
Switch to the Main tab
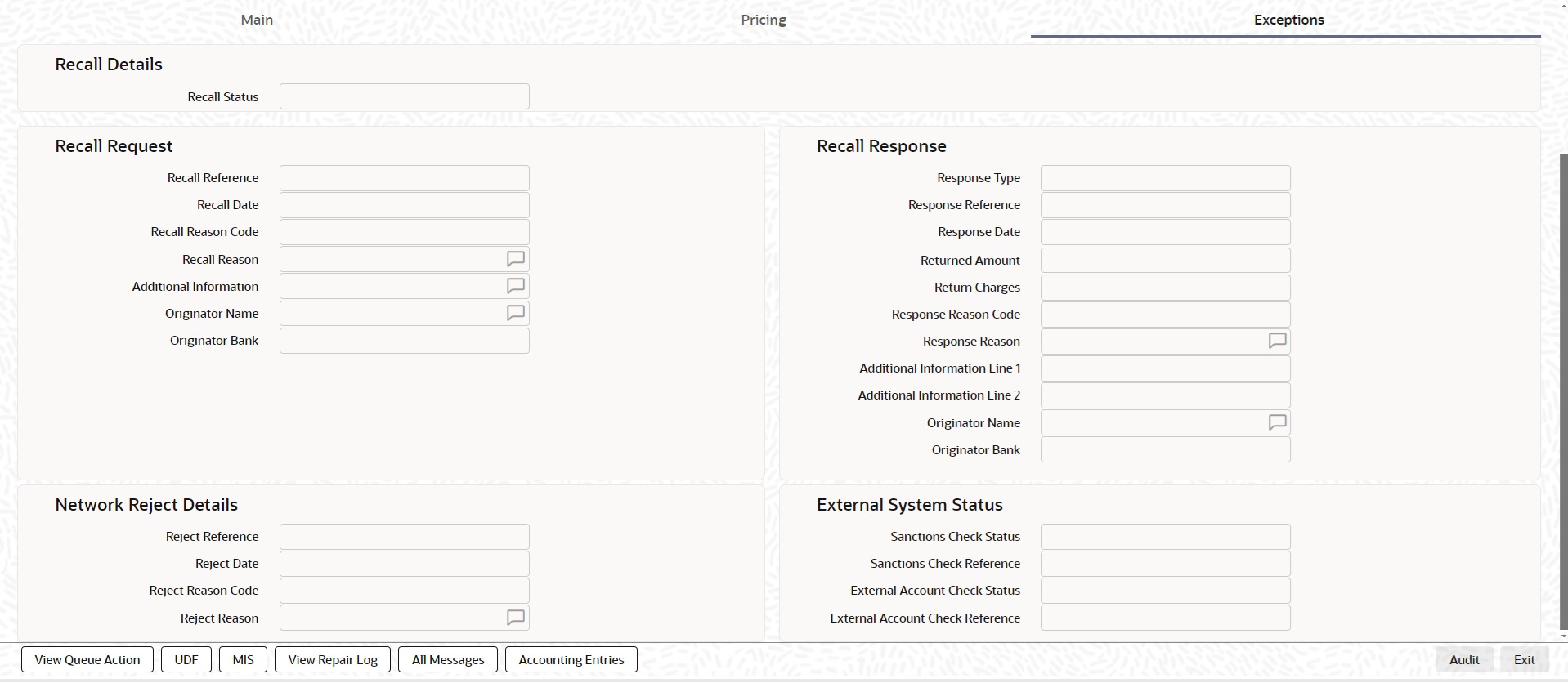[257, 20]
